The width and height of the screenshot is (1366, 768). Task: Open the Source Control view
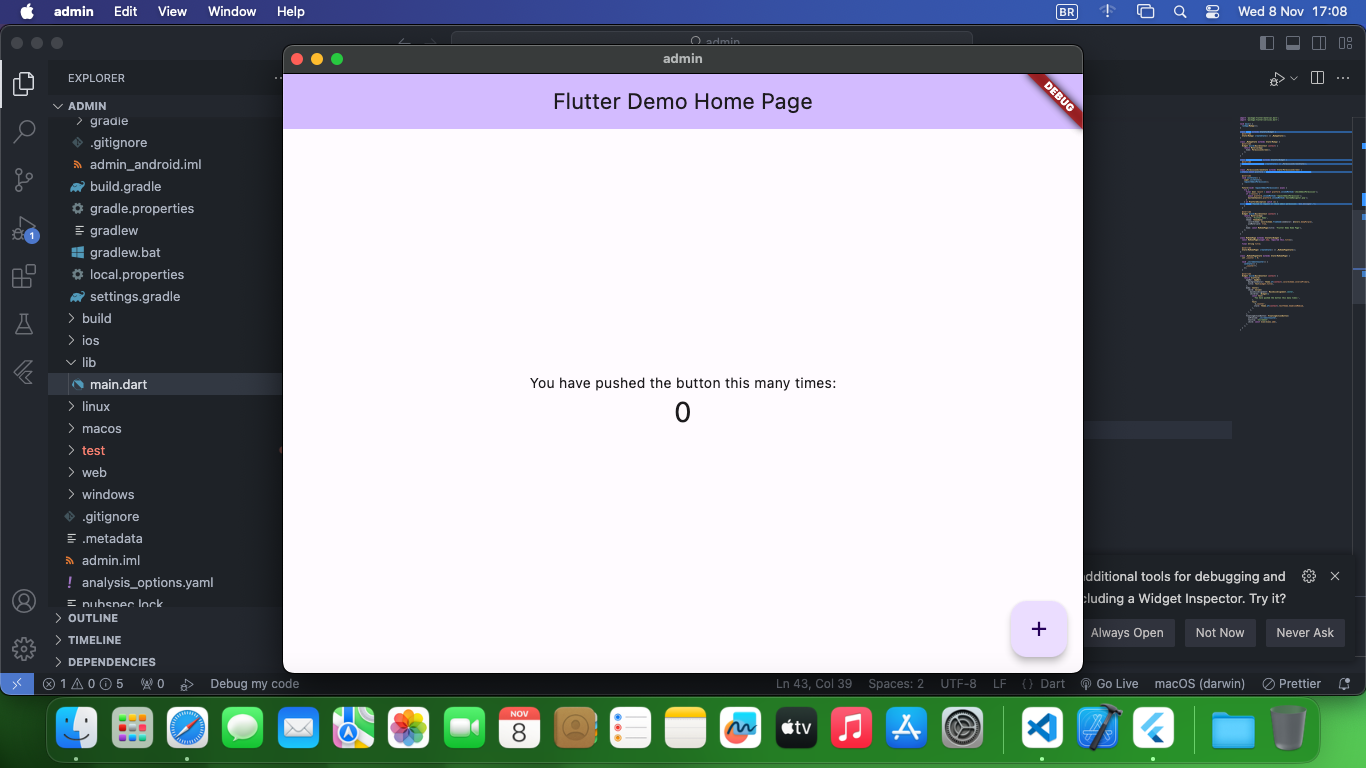(24, 180)
